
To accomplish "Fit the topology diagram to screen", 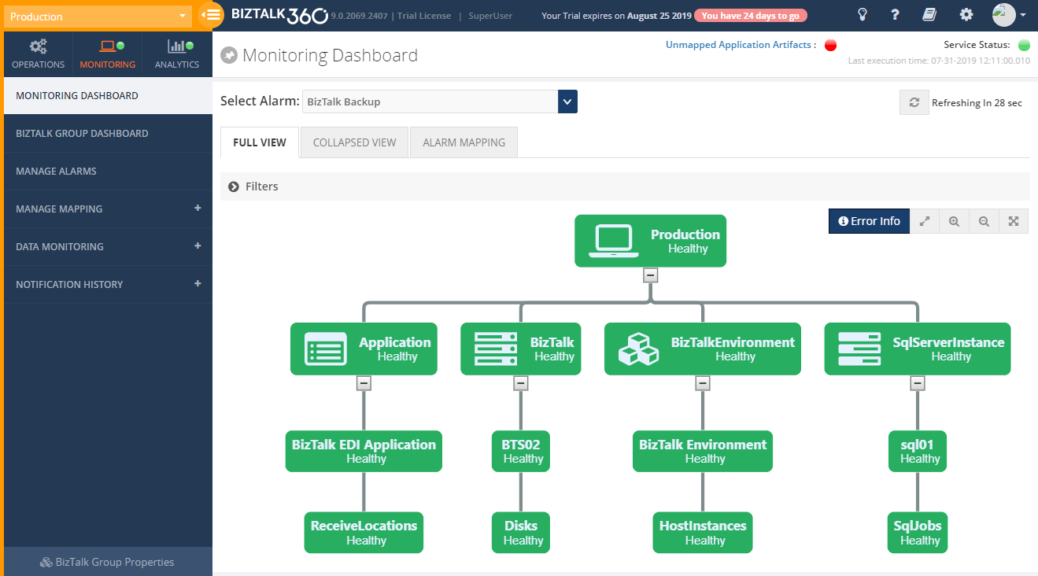I will point(1013,221).
